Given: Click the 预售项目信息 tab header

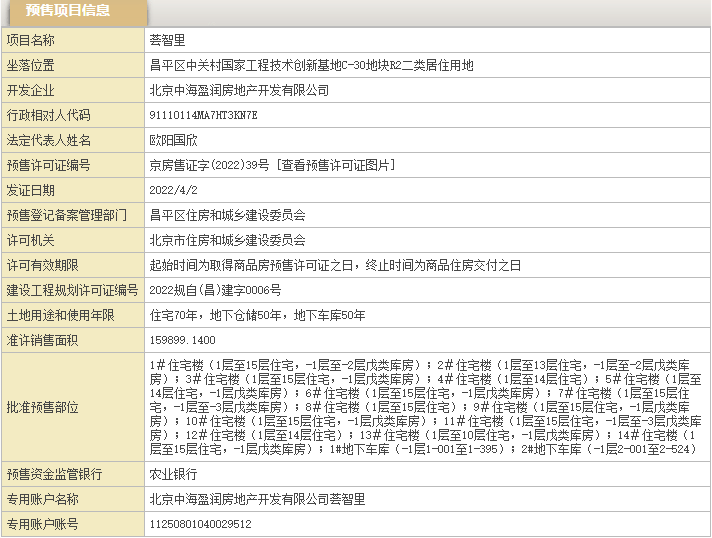Looking at the screenshot, I should 68,12.
